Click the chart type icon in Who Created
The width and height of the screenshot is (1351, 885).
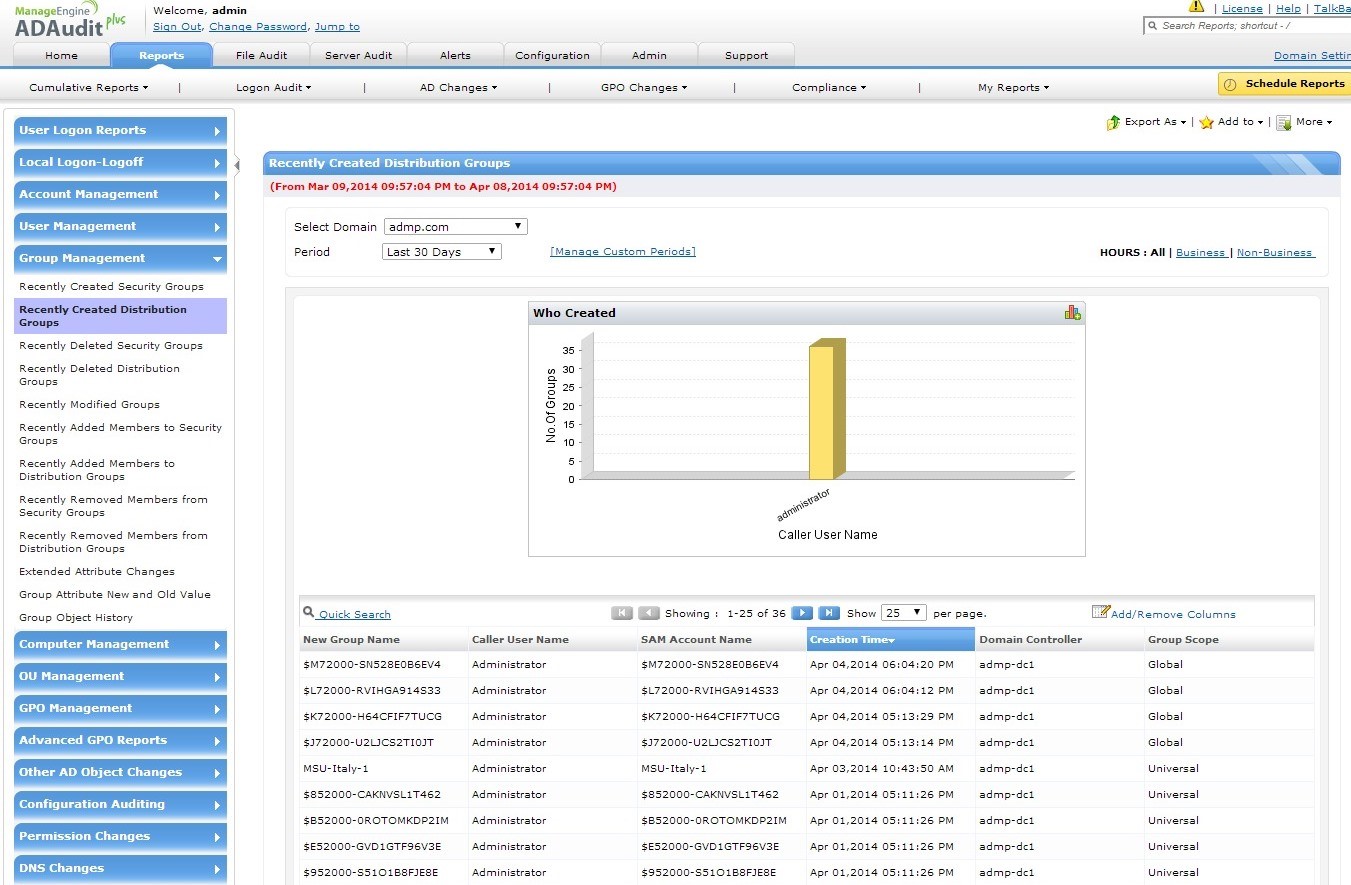[x=1072, y=313]
